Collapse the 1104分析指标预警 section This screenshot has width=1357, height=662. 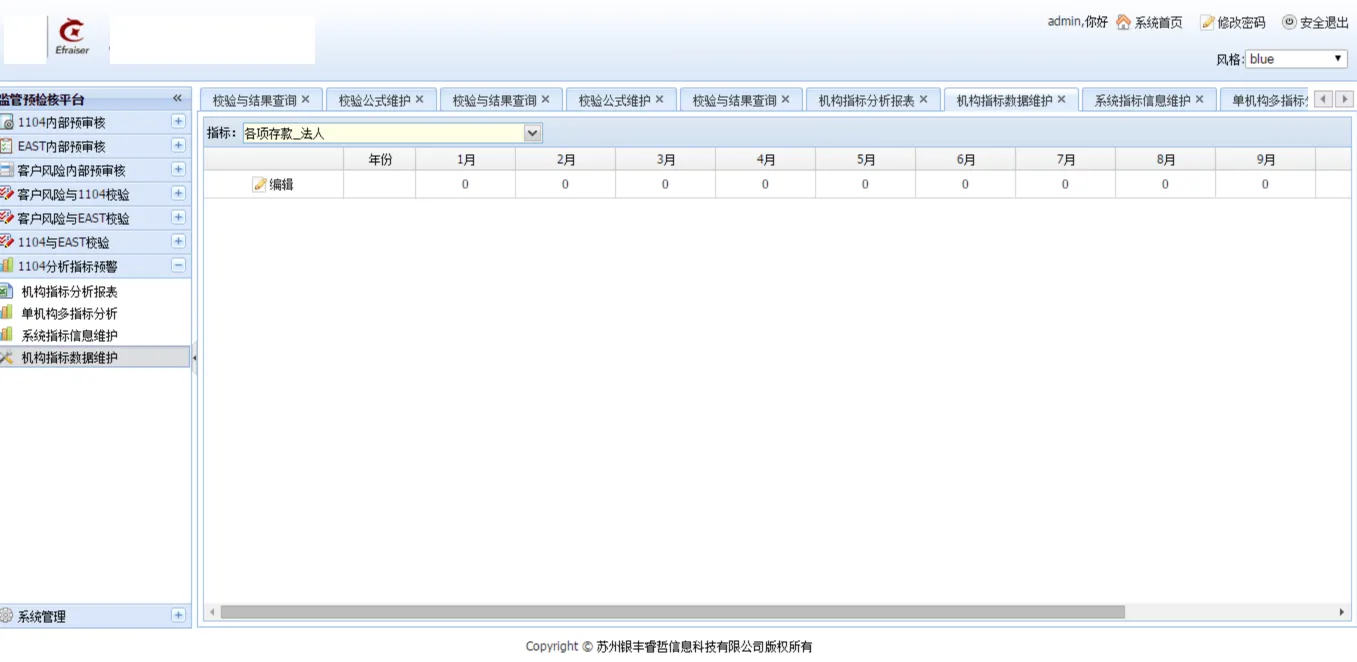click(x=178, y=266)
